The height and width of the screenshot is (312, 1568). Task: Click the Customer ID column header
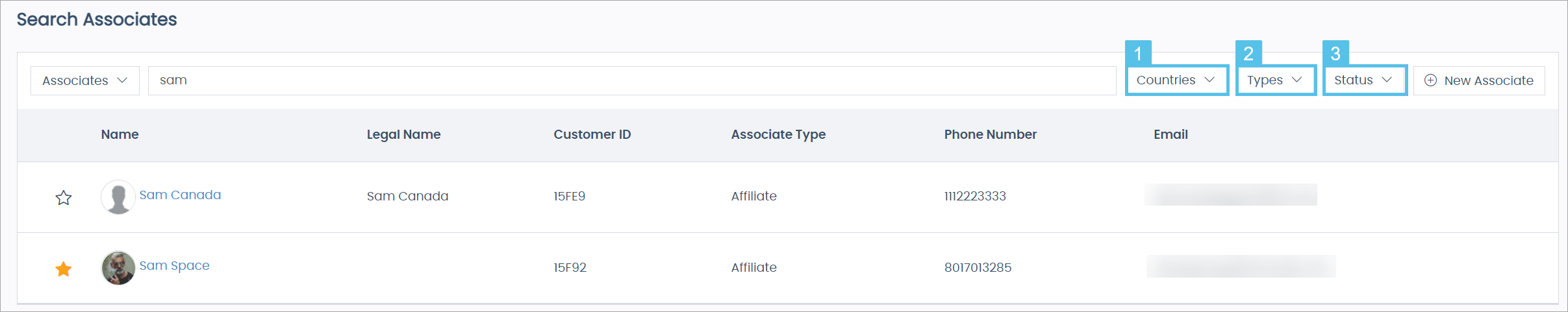click(592, 135)
